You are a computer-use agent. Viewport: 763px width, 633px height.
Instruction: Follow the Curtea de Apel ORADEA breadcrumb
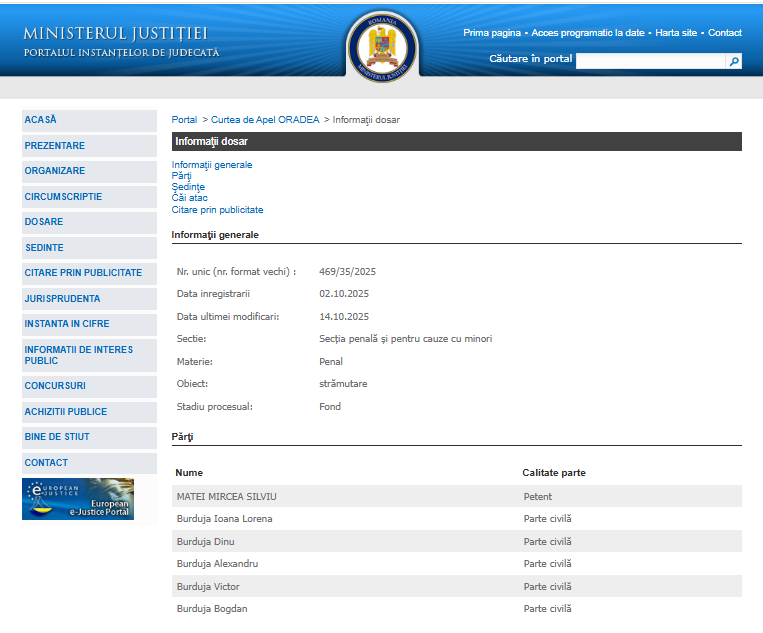pyautogui.click(x=265, y=120)
